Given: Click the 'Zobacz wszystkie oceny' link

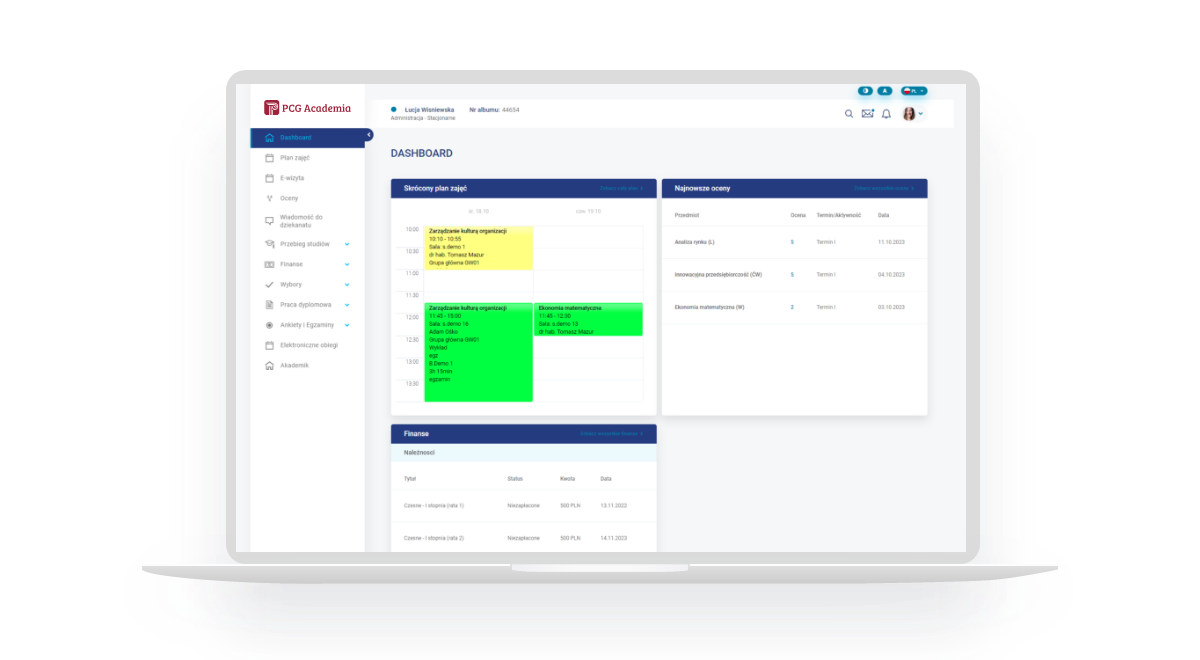Looking at the screenshot, I should click(883, 188).
